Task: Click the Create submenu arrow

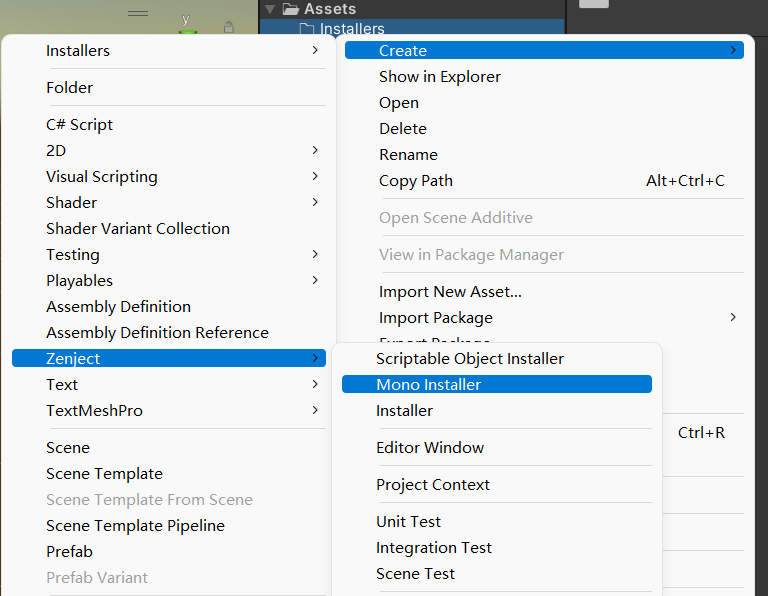Action: pyautogui.click(x=733, y=50)
